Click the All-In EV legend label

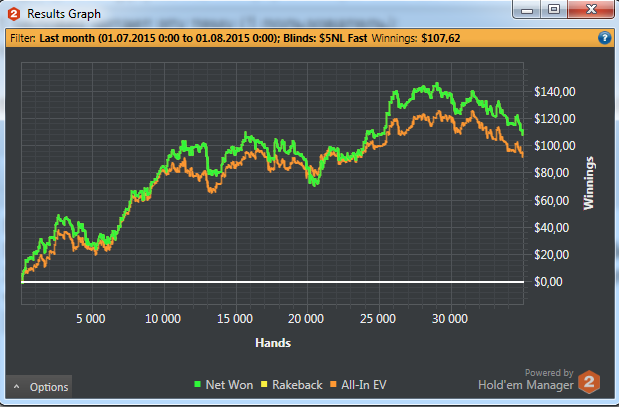[x=364, y=385]
